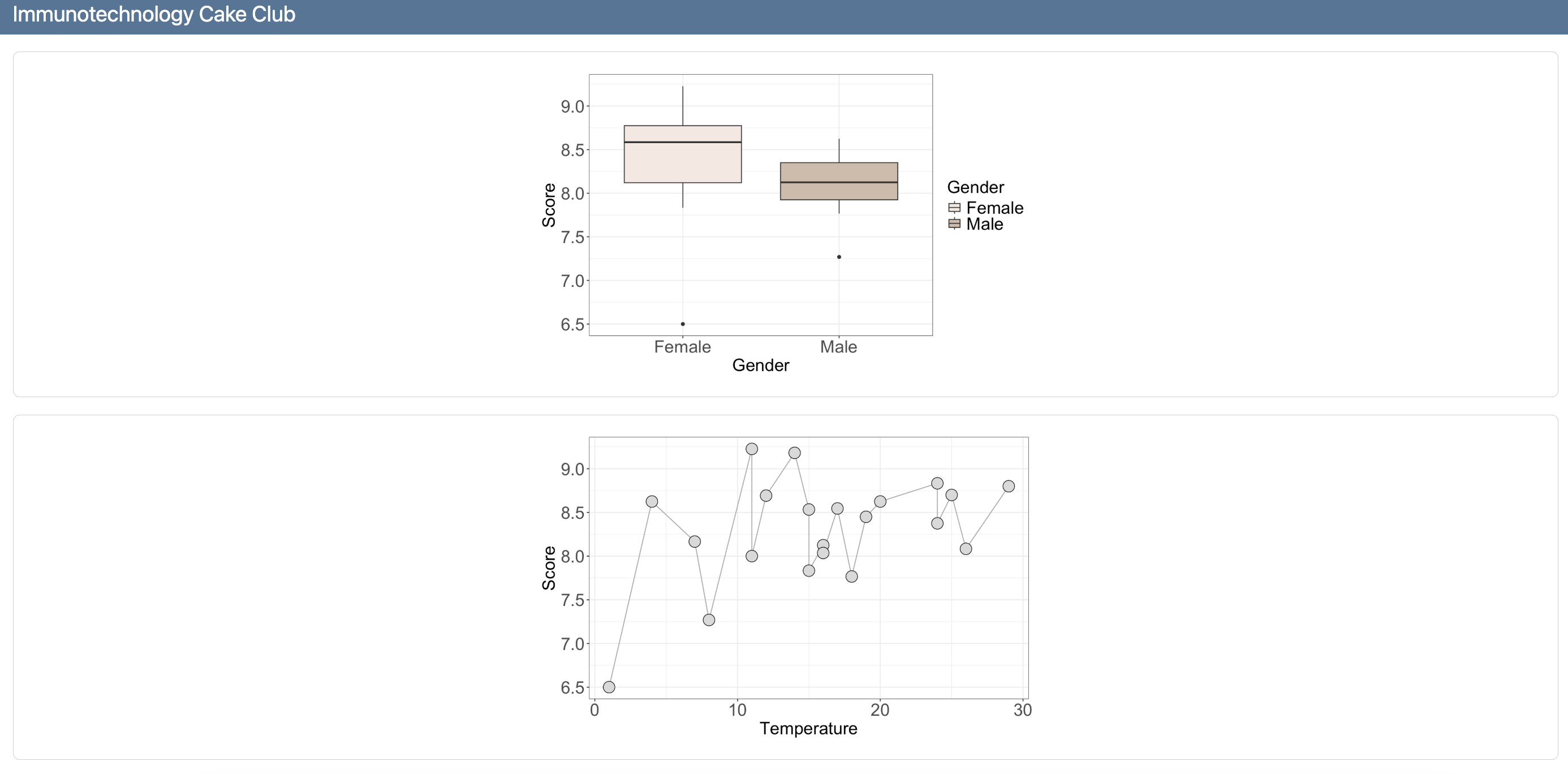Click the Female x-axis tick label
Screen dimensions: 1568x774
coord(682,347)
